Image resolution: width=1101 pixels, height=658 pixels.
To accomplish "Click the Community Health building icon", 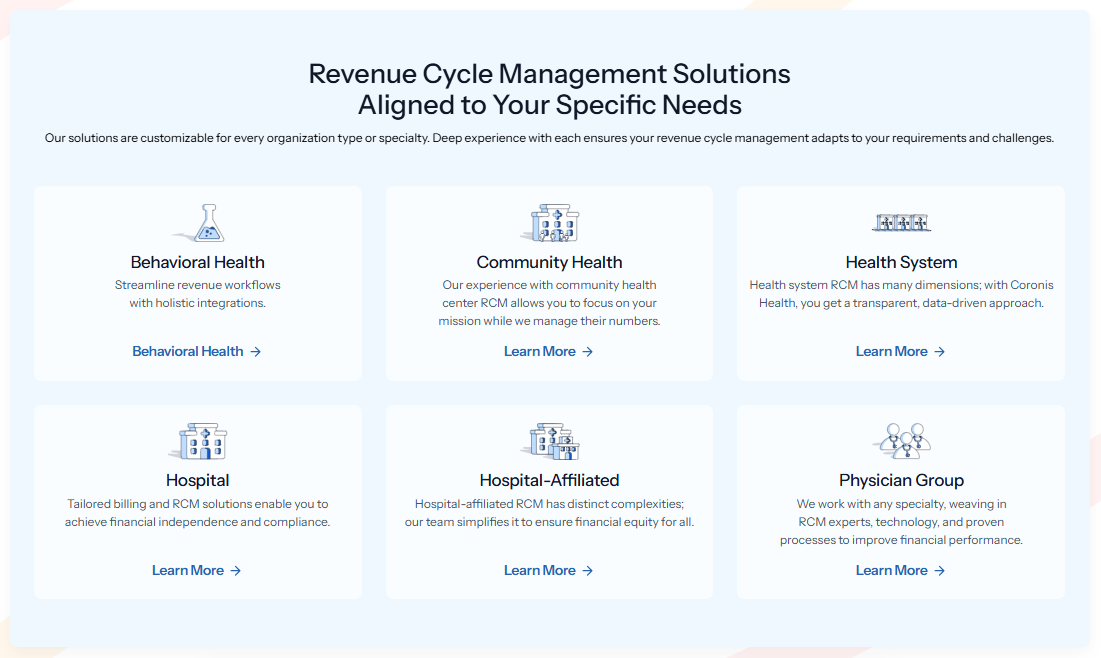I will 550,223.
